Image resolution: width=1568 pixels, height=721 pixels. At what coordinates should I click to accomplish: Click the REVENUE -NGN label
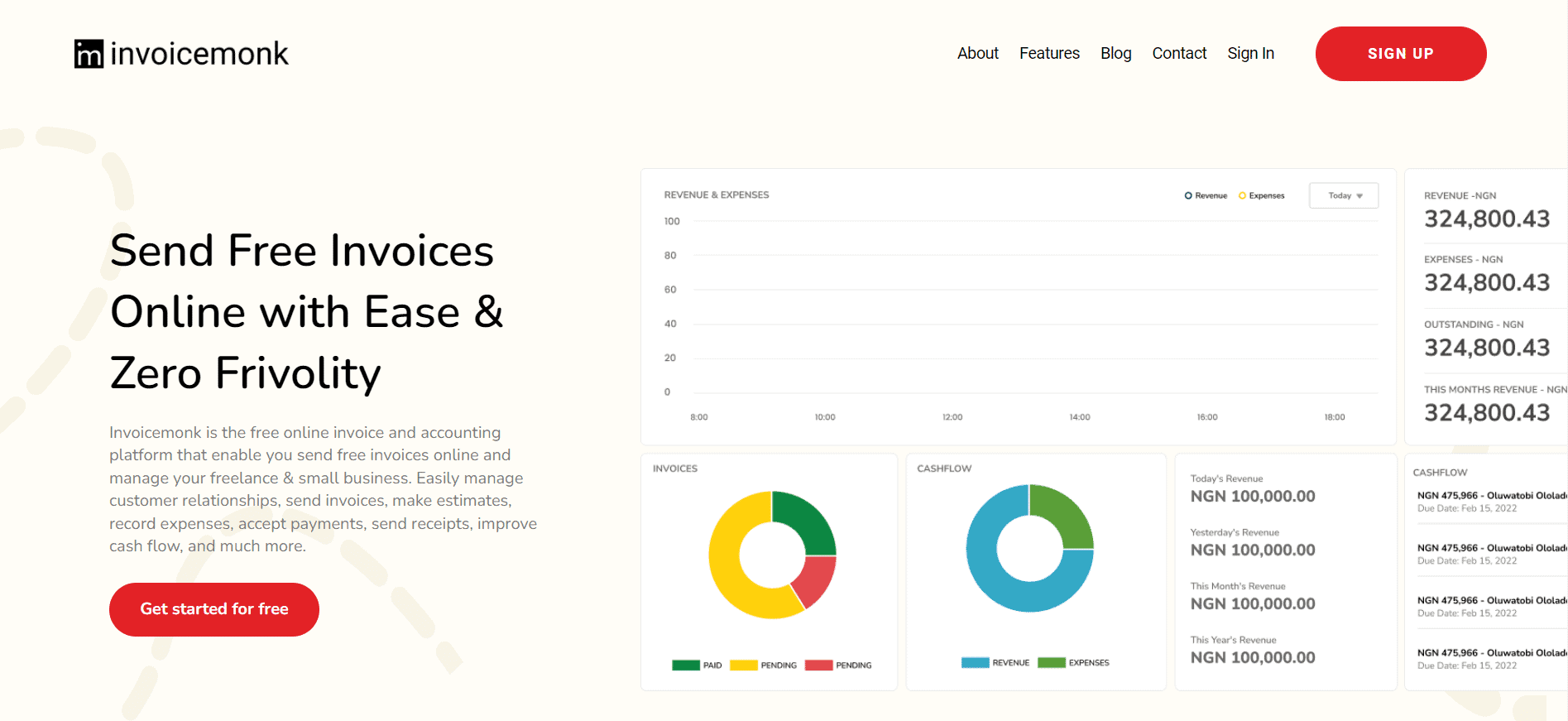point(1460,196)
